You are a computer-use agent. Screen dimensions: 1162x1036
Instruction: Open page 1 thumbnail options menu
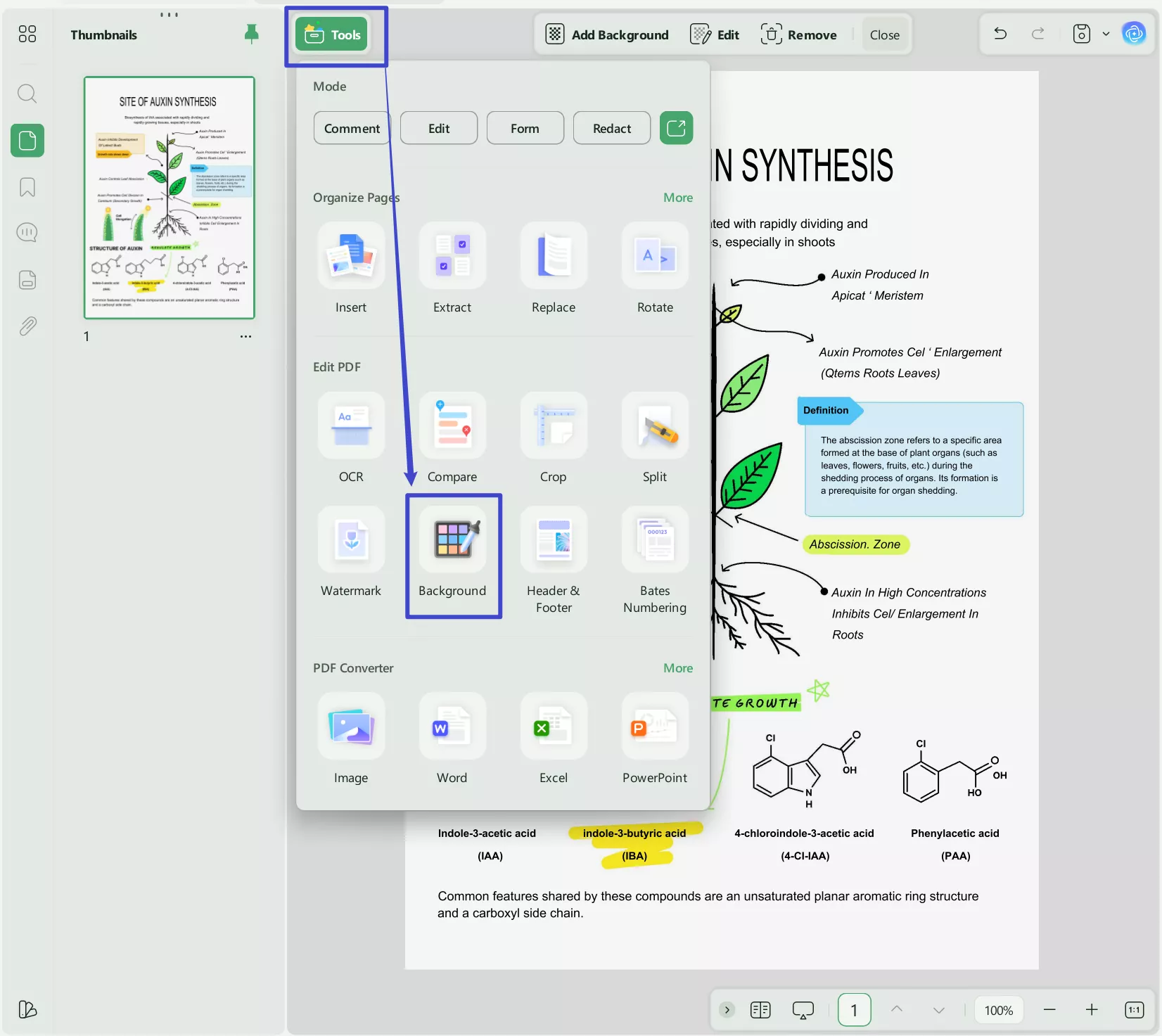click(245, 336)
